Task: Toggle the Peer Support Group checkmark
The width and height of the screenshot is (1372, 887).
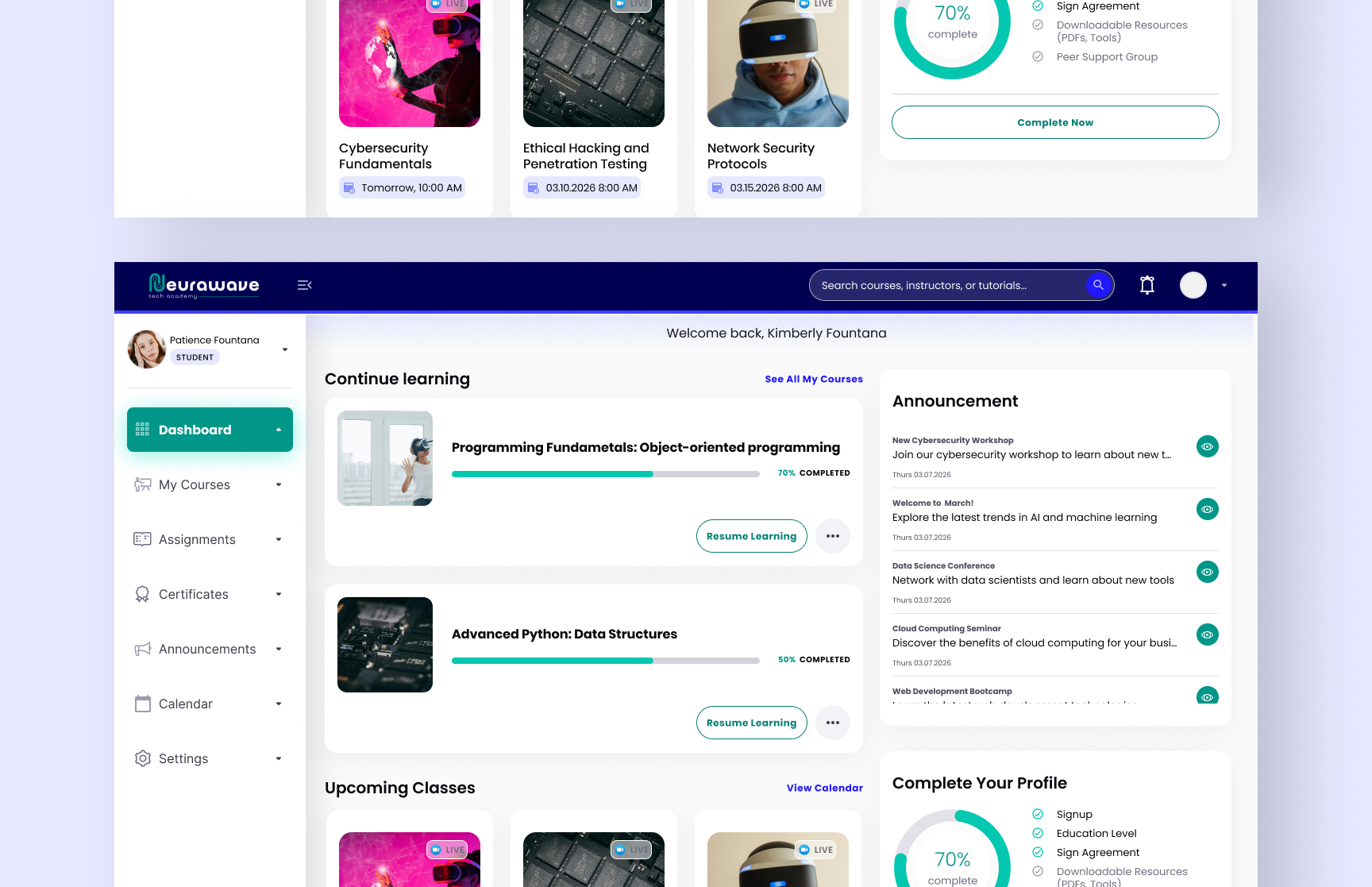Action: click(1038, 56)
